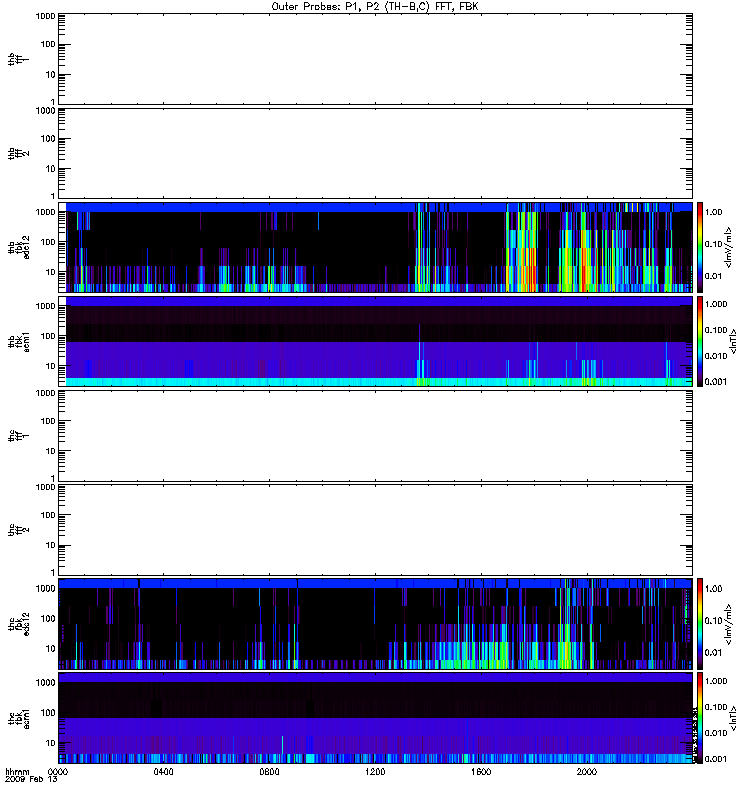Click the thc fbk scm1 spectrogram
The width and height of the screenshot is (750, 800).
click(375, 718)
